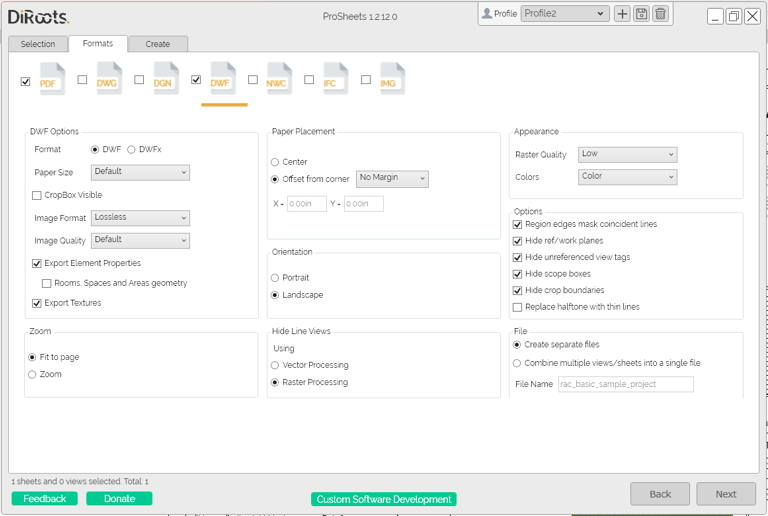The width and height of the screenshot is (768, 516).
Task: Click the PDF format file icon
Action: [x=52, y=78]
